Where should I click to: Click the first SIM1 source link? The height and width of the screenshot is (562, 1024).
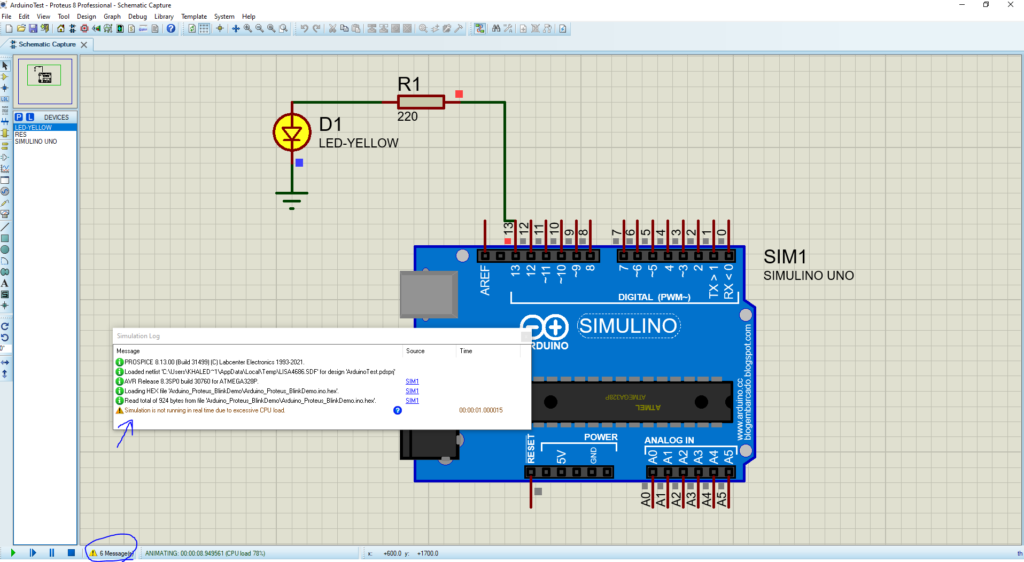[x=411, y=381]
